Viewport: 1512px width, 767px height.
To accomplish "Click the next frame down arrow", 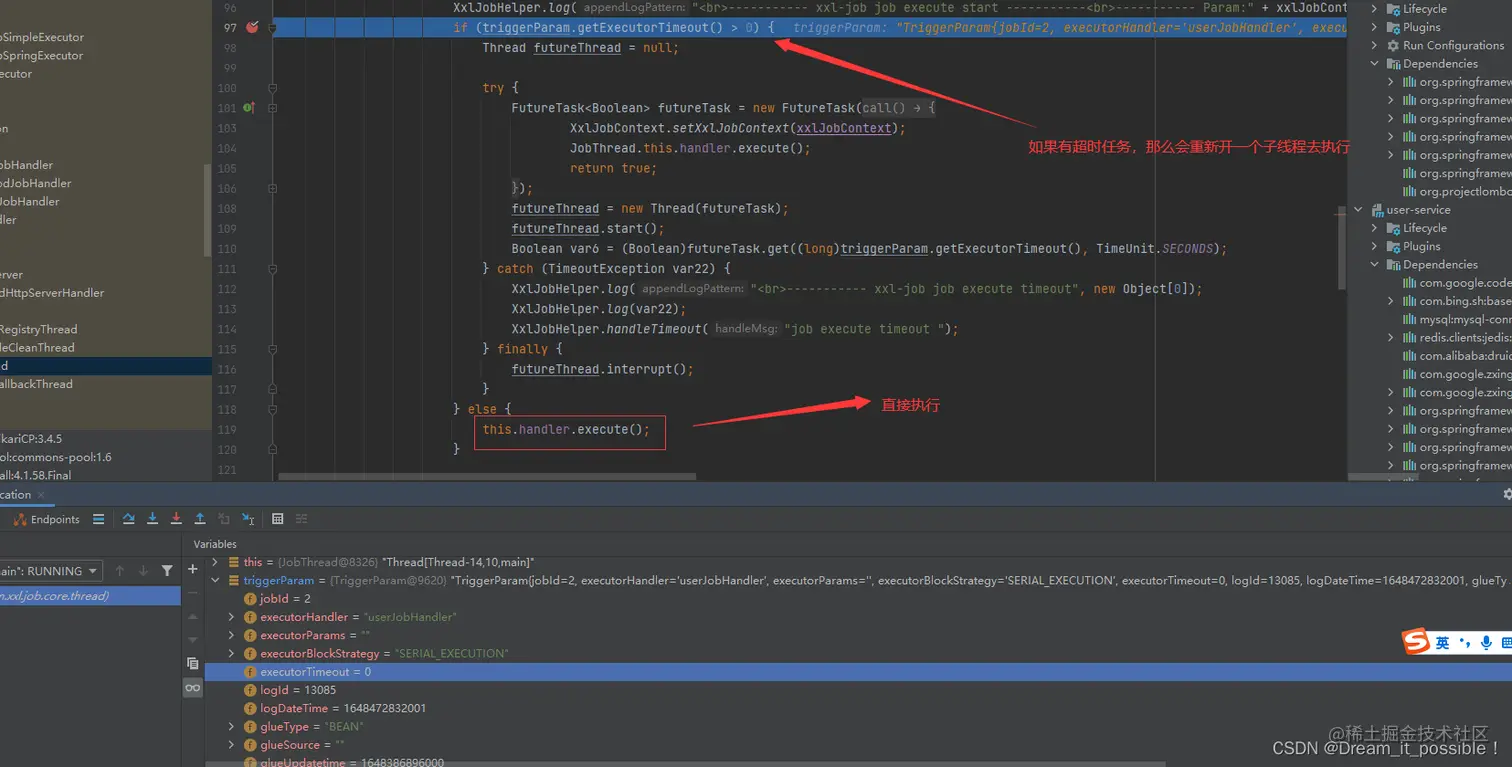I will tap(143, 571).
